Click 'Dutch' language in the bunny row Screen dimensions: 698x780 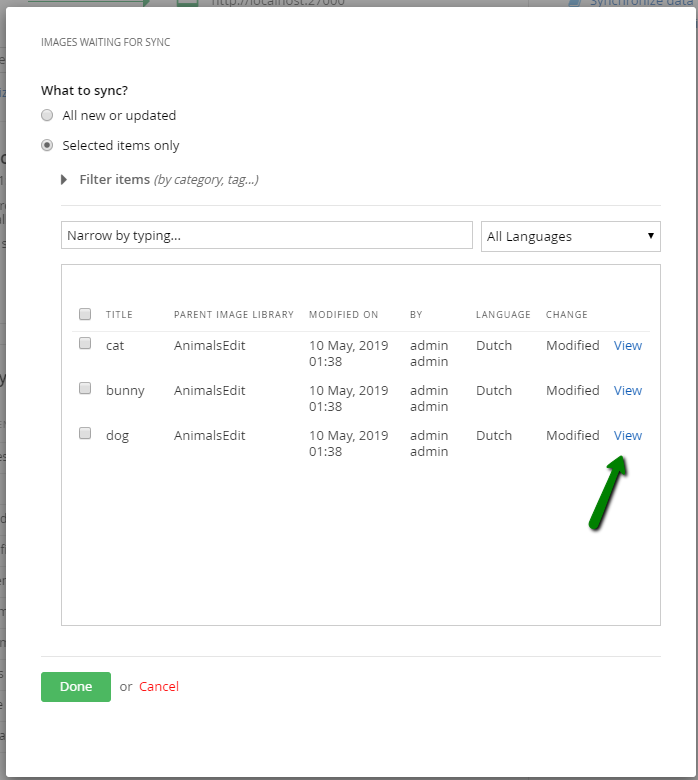click(x=494, y=390)
